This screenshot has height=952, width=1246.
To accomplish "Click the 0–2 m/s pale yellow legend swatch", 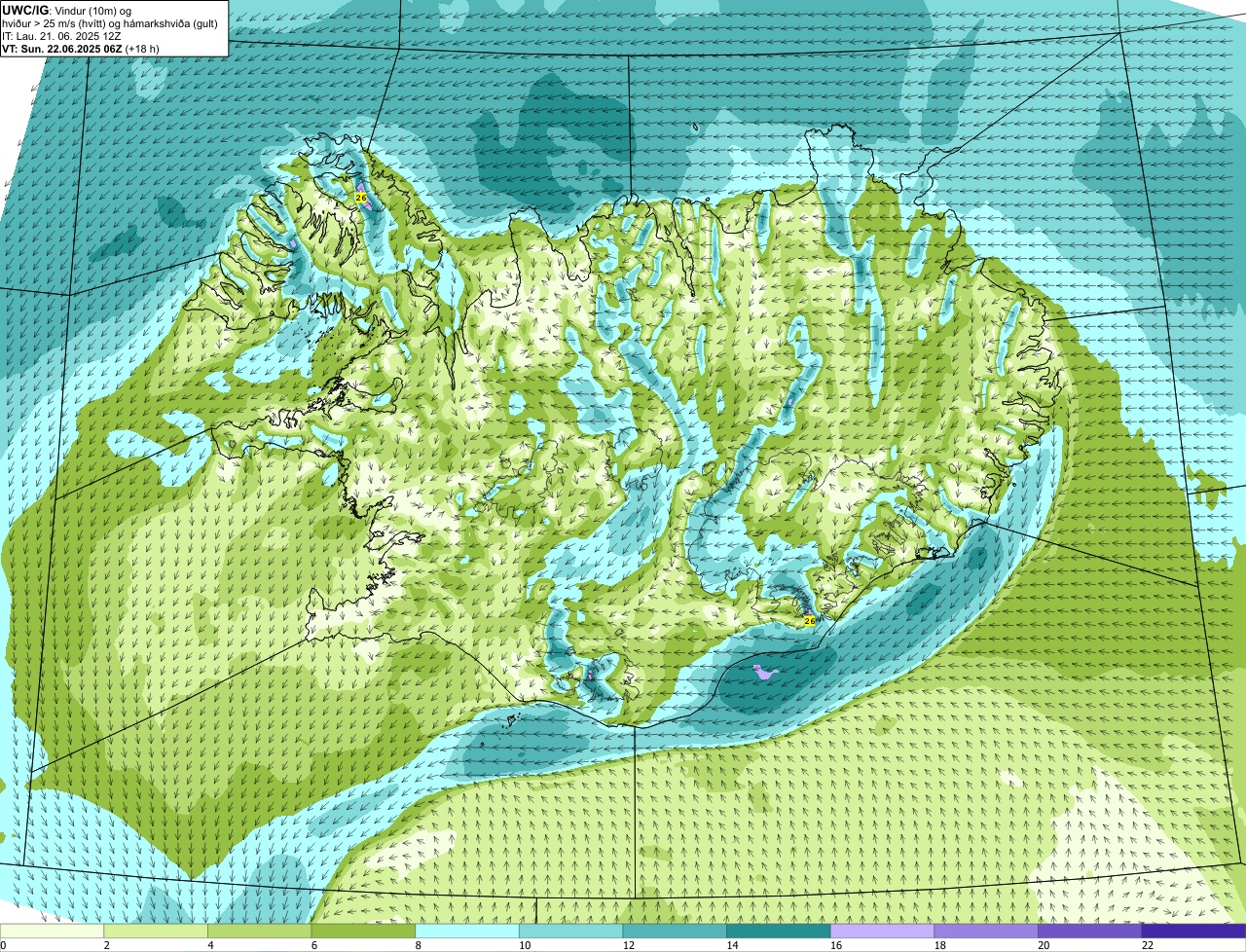I will [x=52, y=931].
